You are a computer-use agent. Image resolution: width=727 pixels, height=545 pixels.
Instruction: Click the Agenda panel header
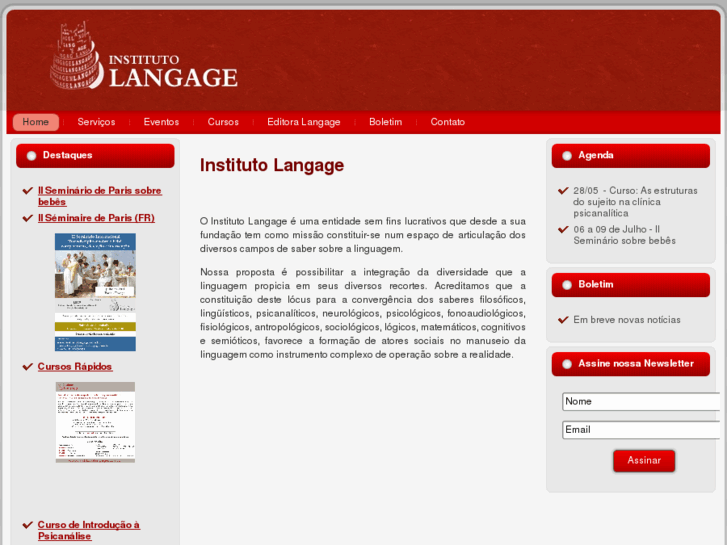[x=631, y=155]
